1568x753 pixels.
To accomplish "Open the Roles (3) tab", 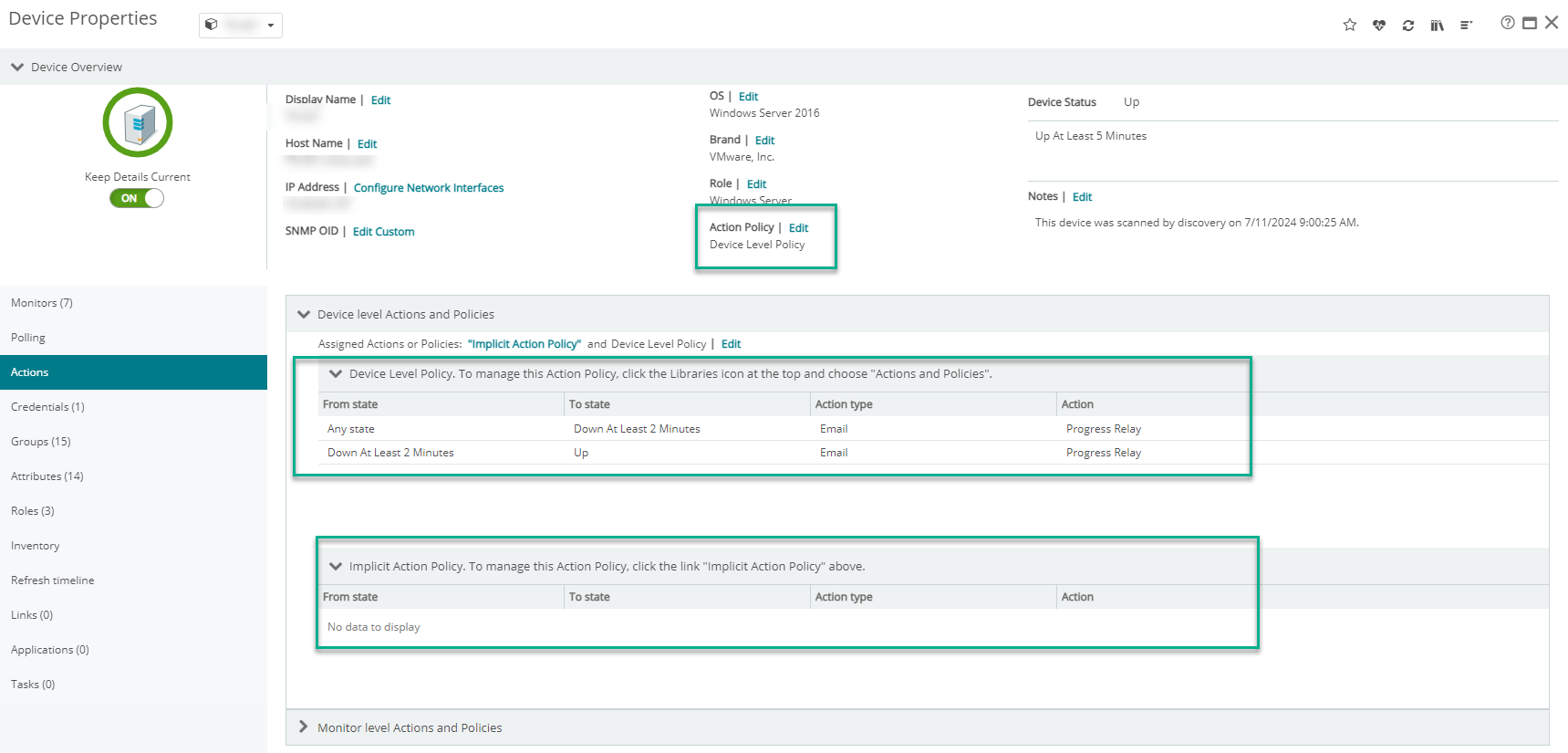I will (133, 511).
